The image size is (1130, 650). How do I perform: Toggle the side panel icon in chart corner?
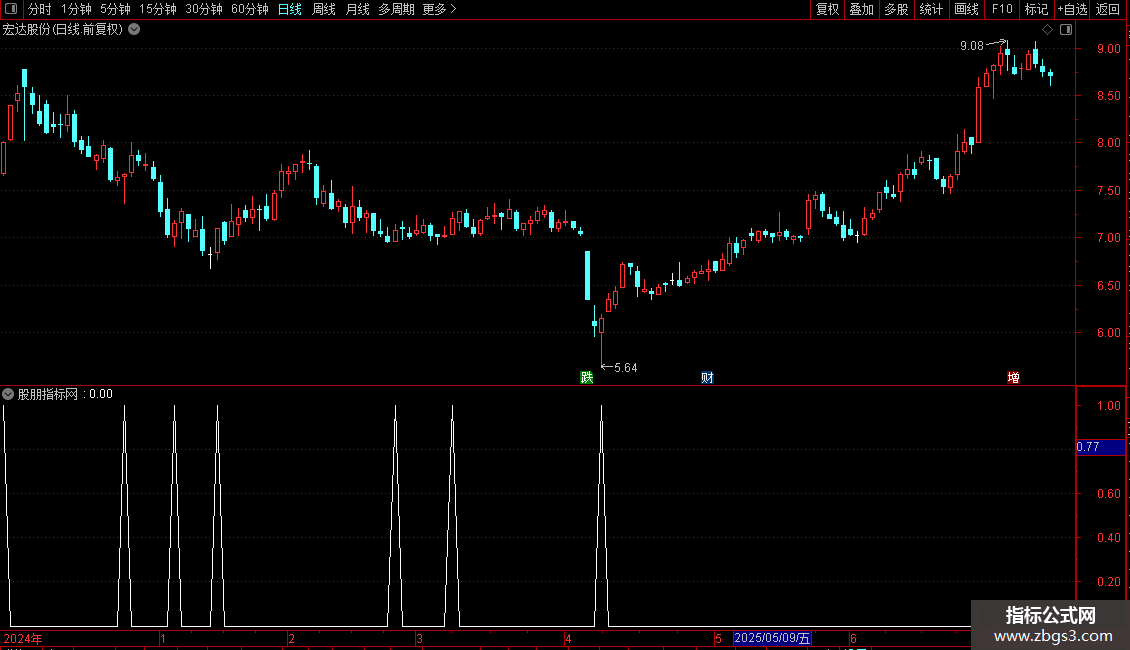1066,30
